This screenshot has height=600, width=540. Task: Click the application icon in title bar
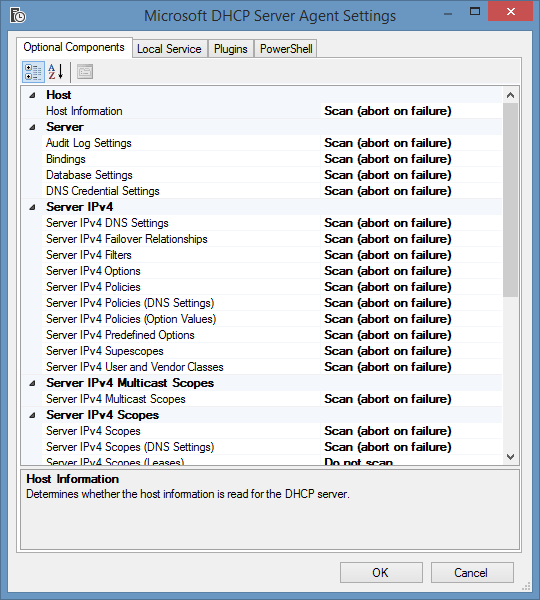pos(18,15)
